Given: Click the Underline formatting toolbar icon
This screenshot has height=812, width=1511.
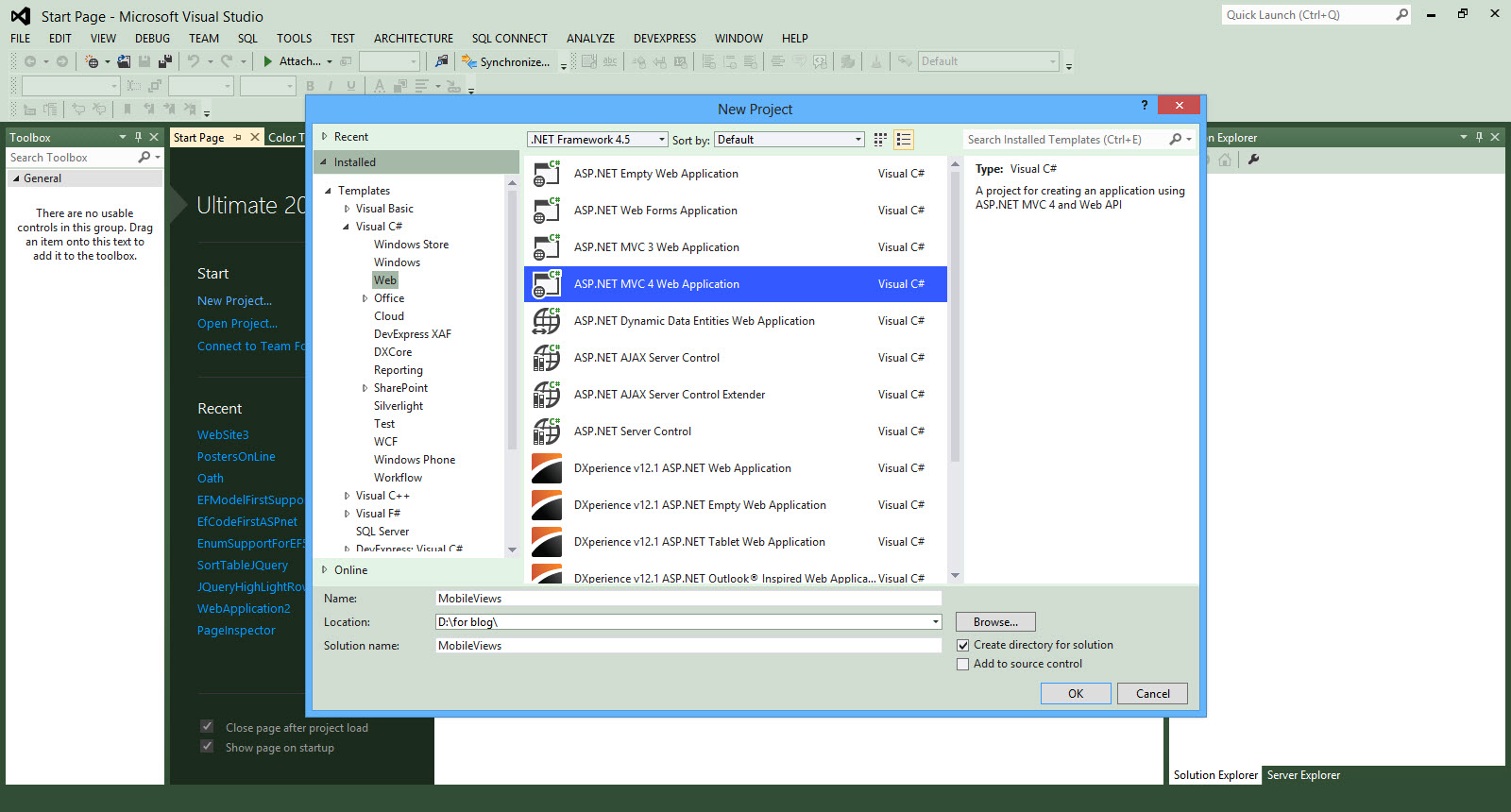Looking at the screenshot, I should [x=351, y=86].
